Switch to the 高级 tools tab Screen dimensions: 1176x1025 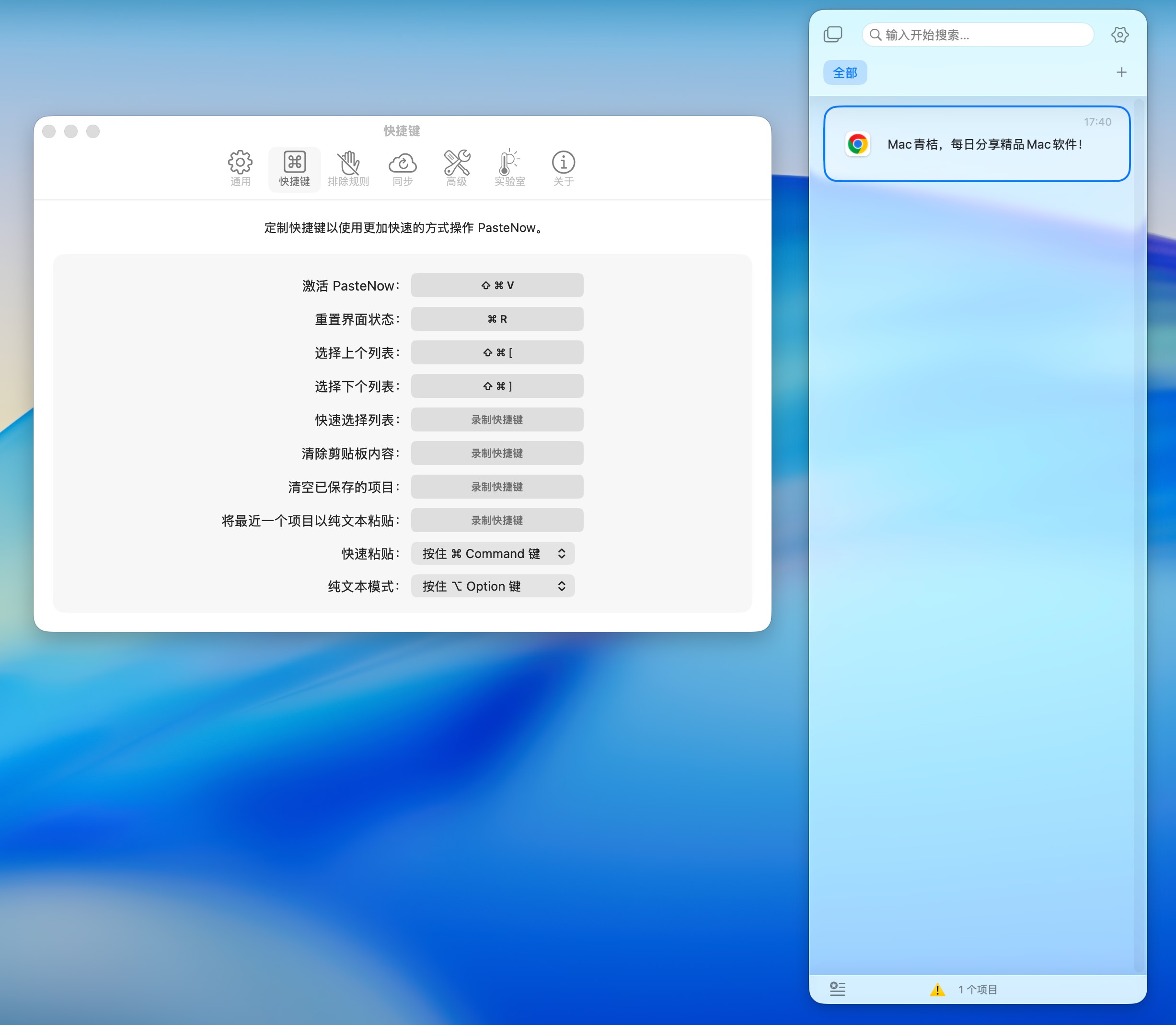[x=457, y=168]
